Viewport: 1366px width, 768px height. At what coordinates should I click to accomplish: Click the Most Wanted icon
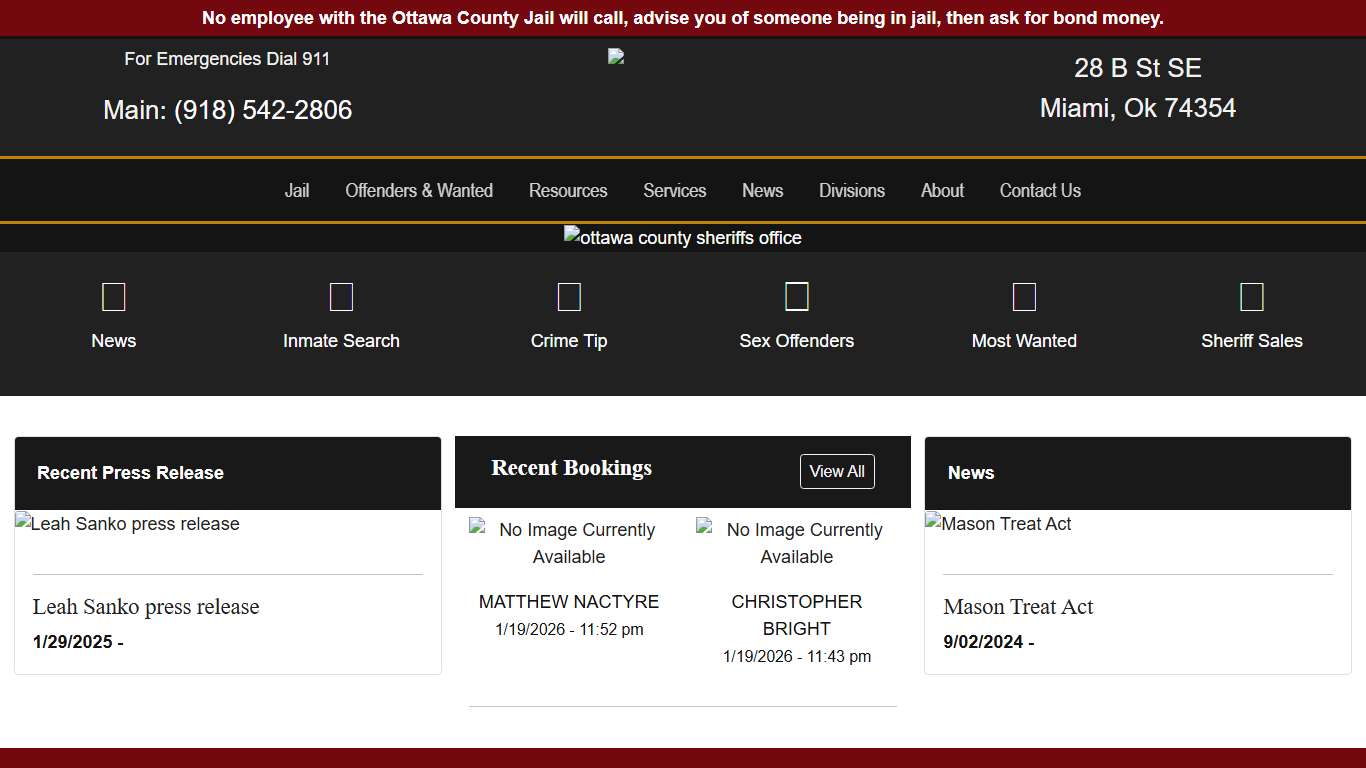tap(1024, 296)
